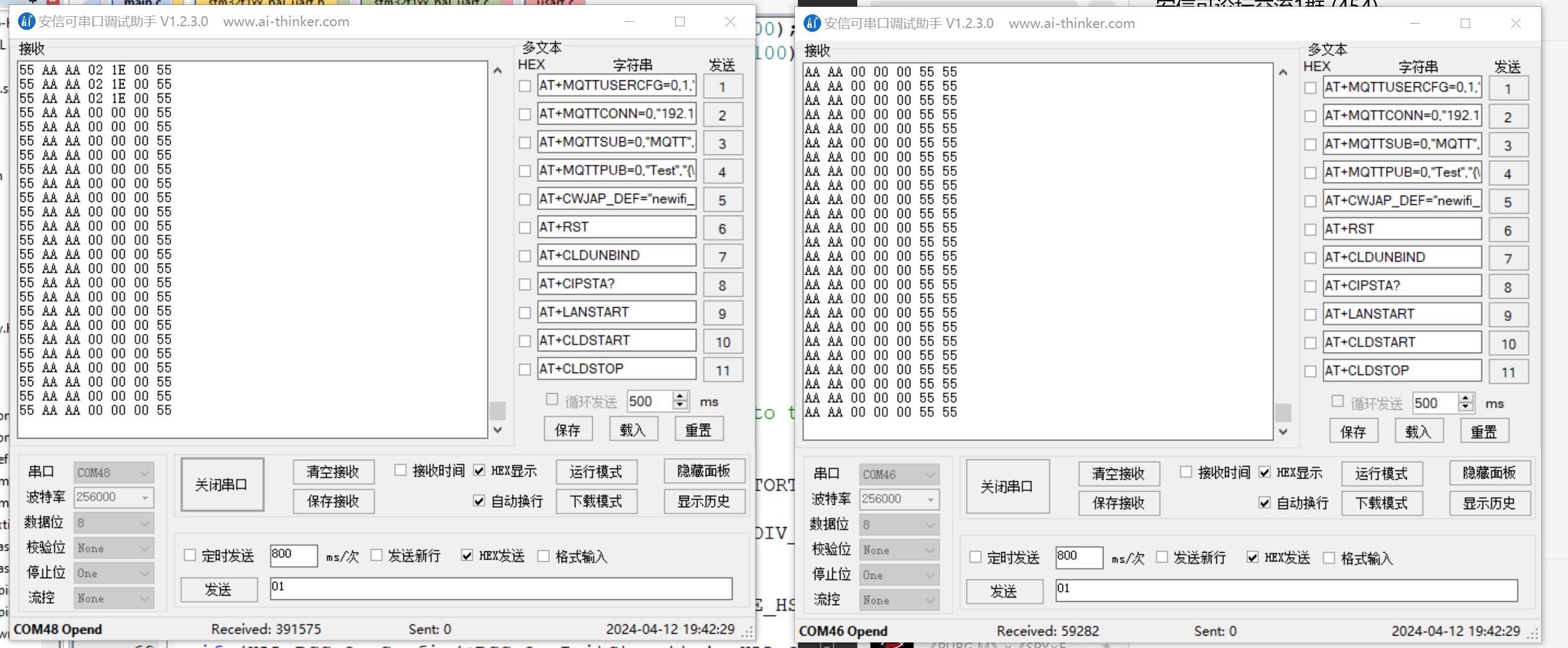Click 'Received: 59282' in COM46 status bar

click(1048, 631)
